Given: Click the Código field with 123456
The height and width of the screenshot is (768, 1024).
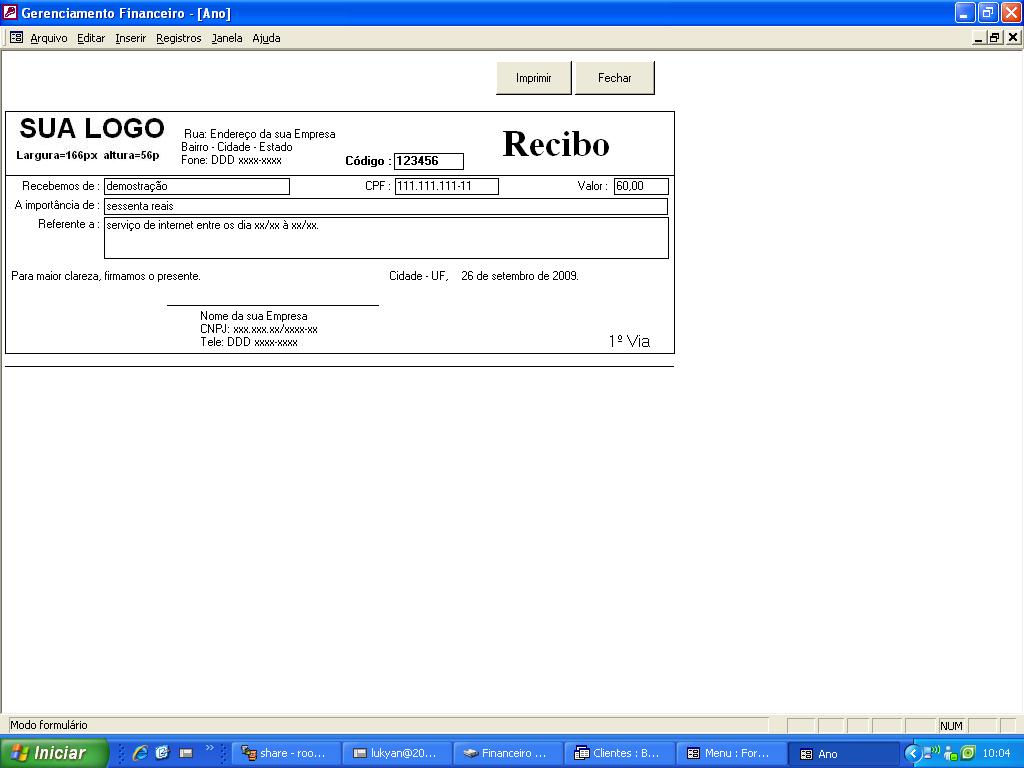Looking at the screenshot, I should 428,161.
